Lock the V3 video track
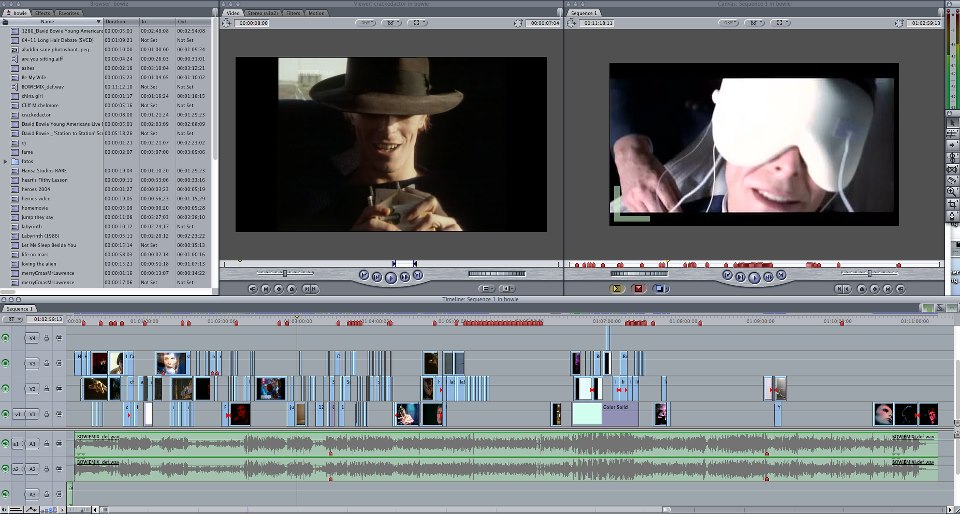The height and width of the screenshot is (514, 960). point(47,363)
